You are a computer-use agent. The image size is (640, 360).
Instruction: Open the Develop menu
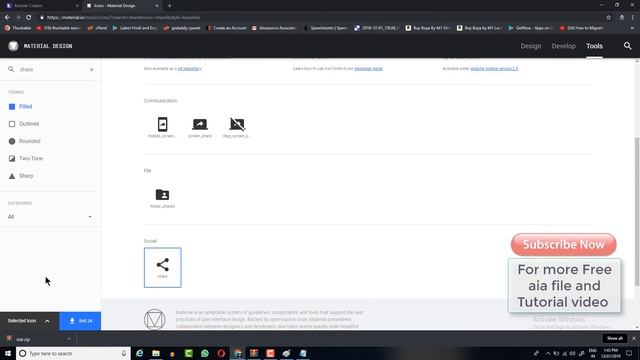[563, 46]
